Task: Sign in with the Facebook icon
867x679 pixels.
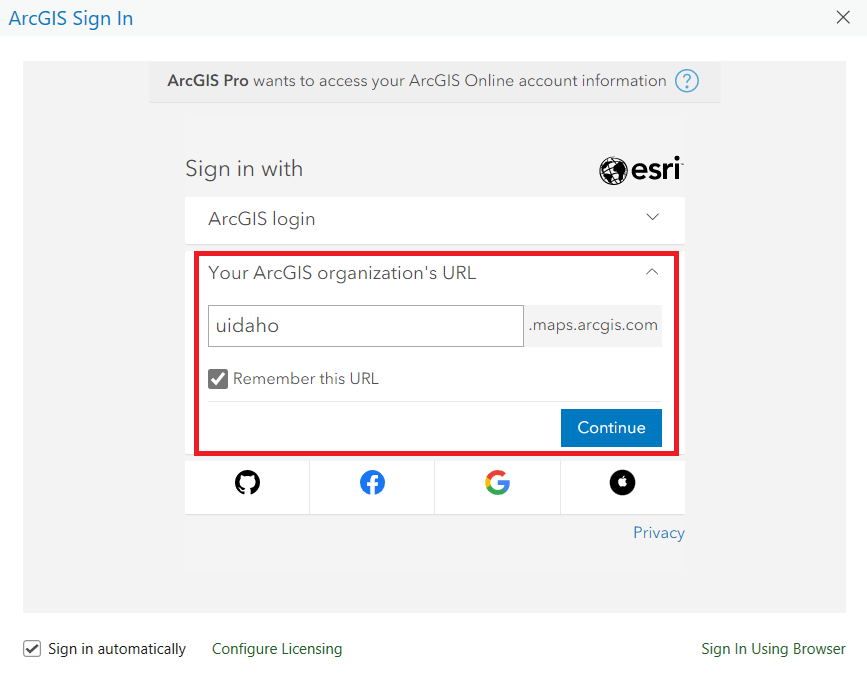Action: tap(372, 484)
